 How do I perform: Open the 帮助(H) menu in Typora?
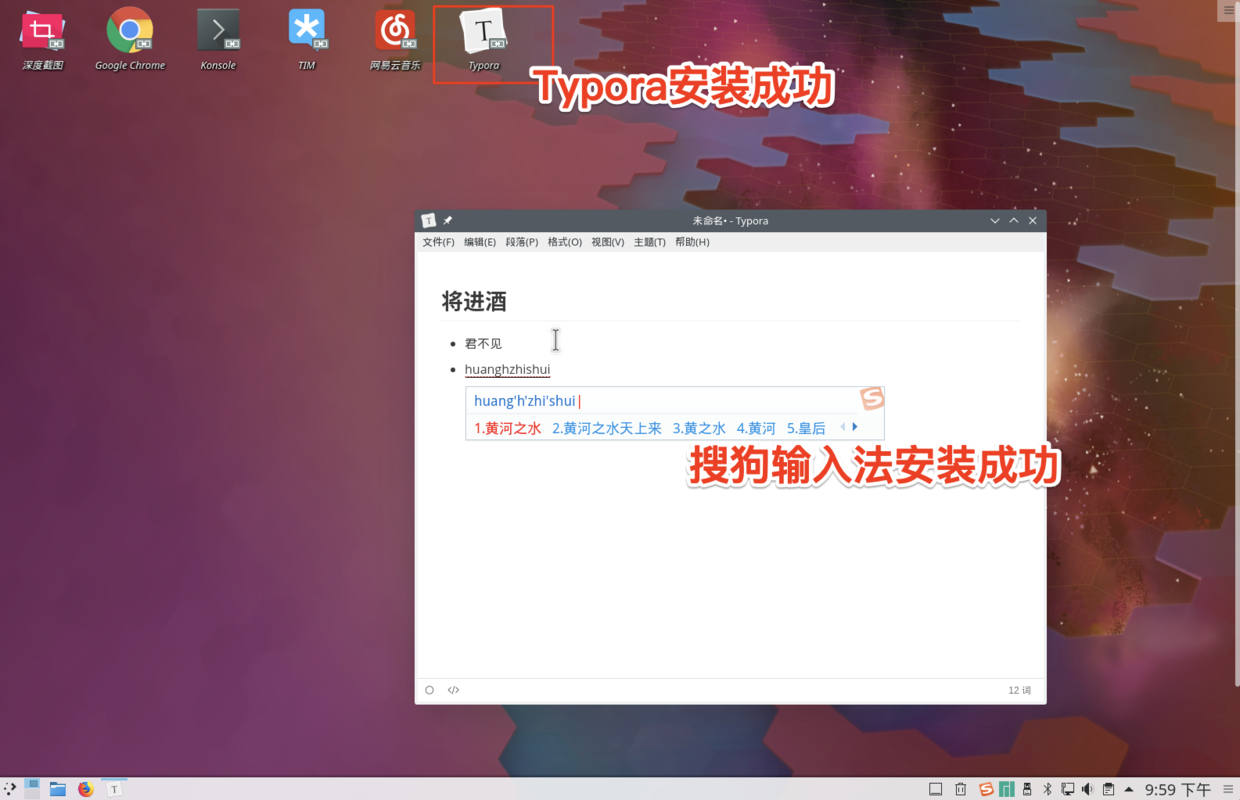[x=692, y=242]
